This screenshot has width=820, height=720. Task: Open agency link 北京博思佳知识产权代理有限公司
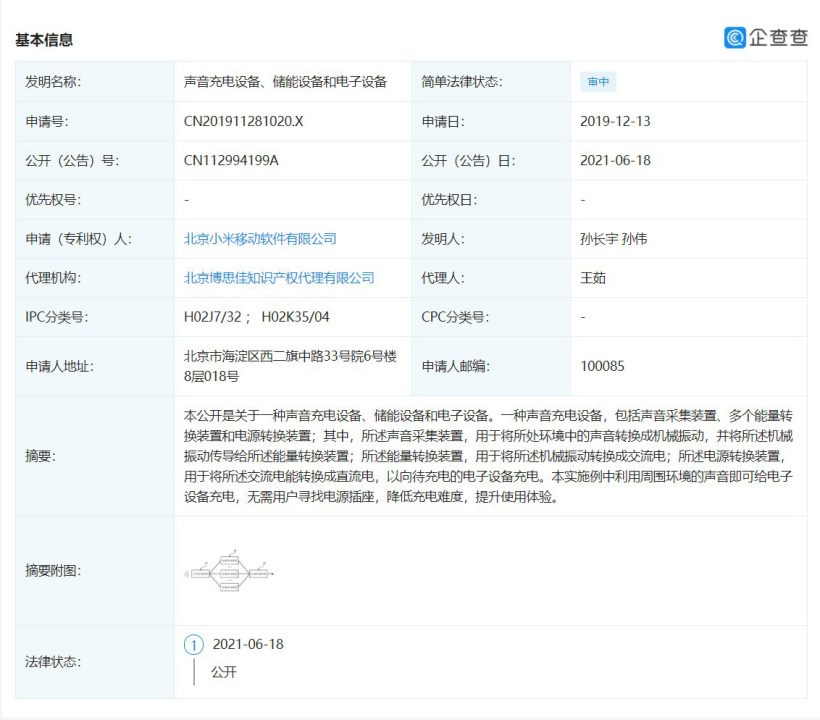279,278
